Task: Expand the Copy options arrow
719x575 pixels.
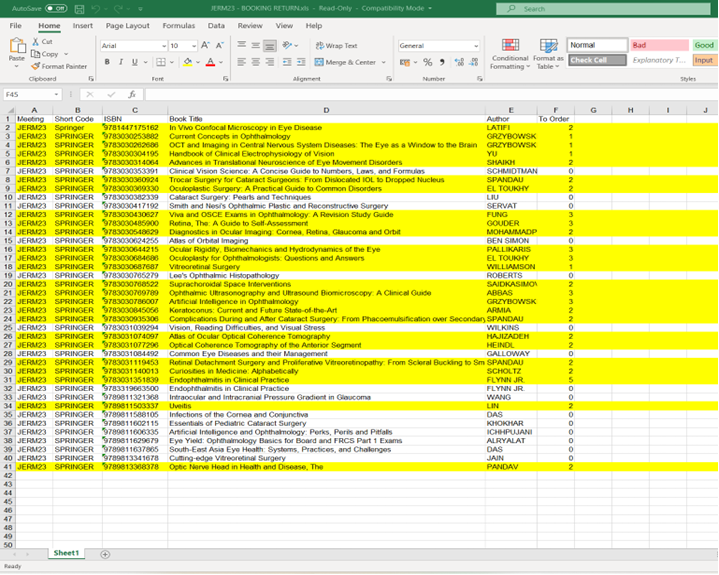Action: (x=66, y=54)
